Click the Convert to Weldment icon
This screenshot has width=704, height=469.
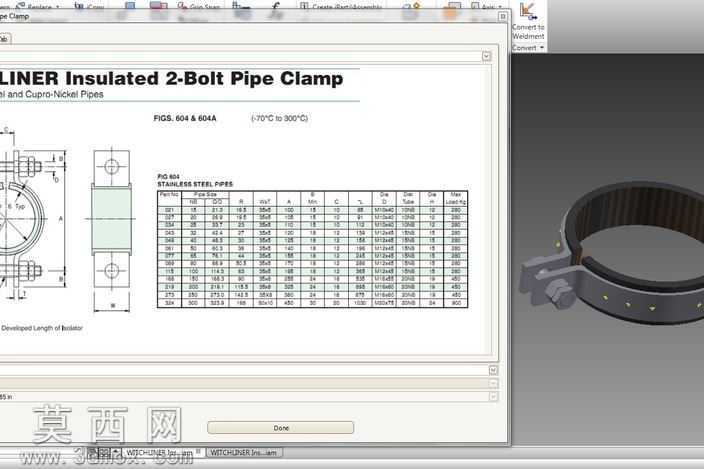pos(528,12)
